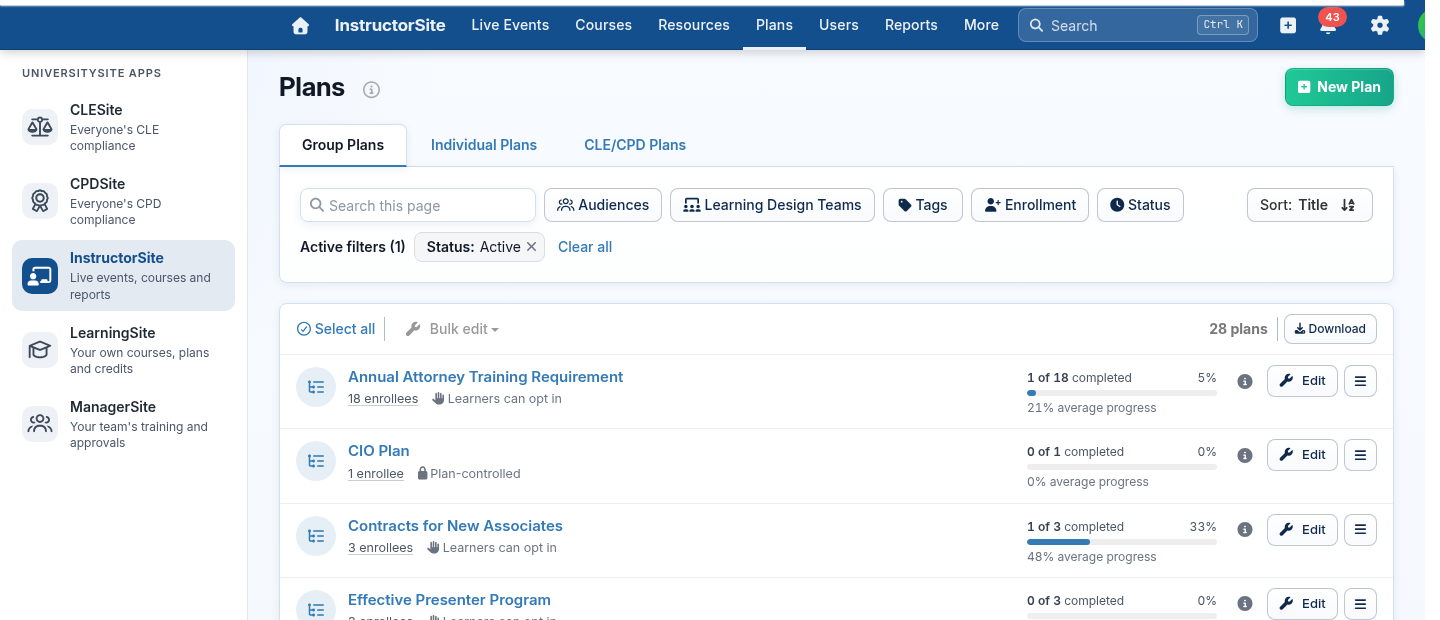Click the plan icon for Contracts for New Associates

[x=316, y=536]
